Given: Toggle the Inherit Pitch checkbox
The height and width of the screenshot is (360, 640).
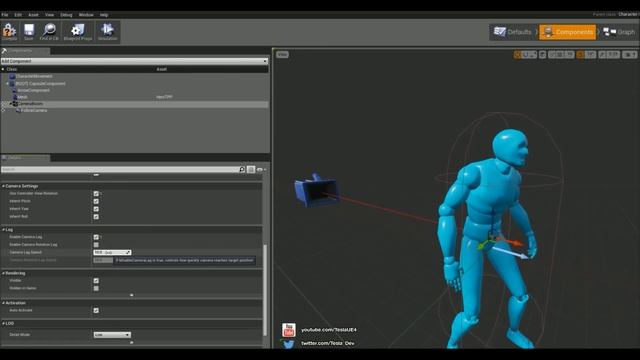Looking at the screenshot, I should pos(96,201).
